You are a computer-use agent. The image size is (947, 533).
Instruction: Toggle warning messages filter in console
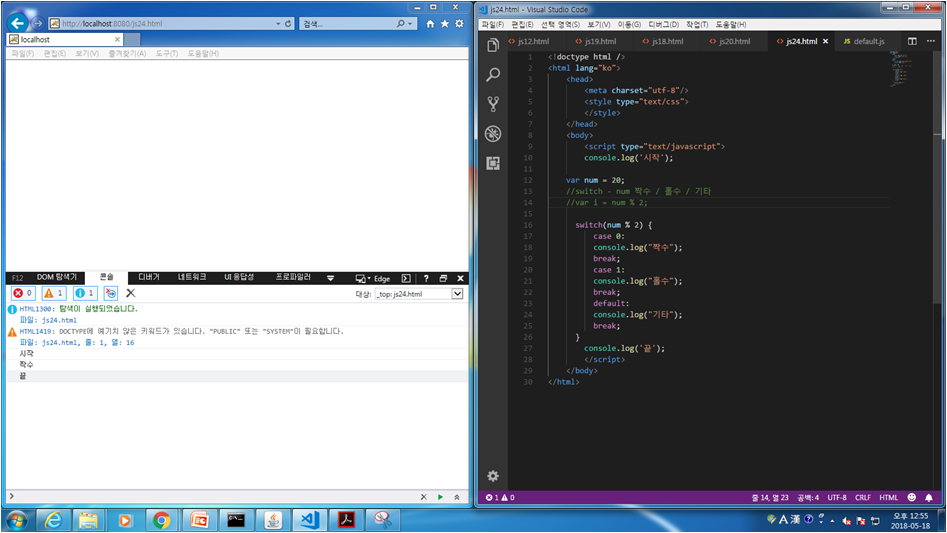[54, 293]
